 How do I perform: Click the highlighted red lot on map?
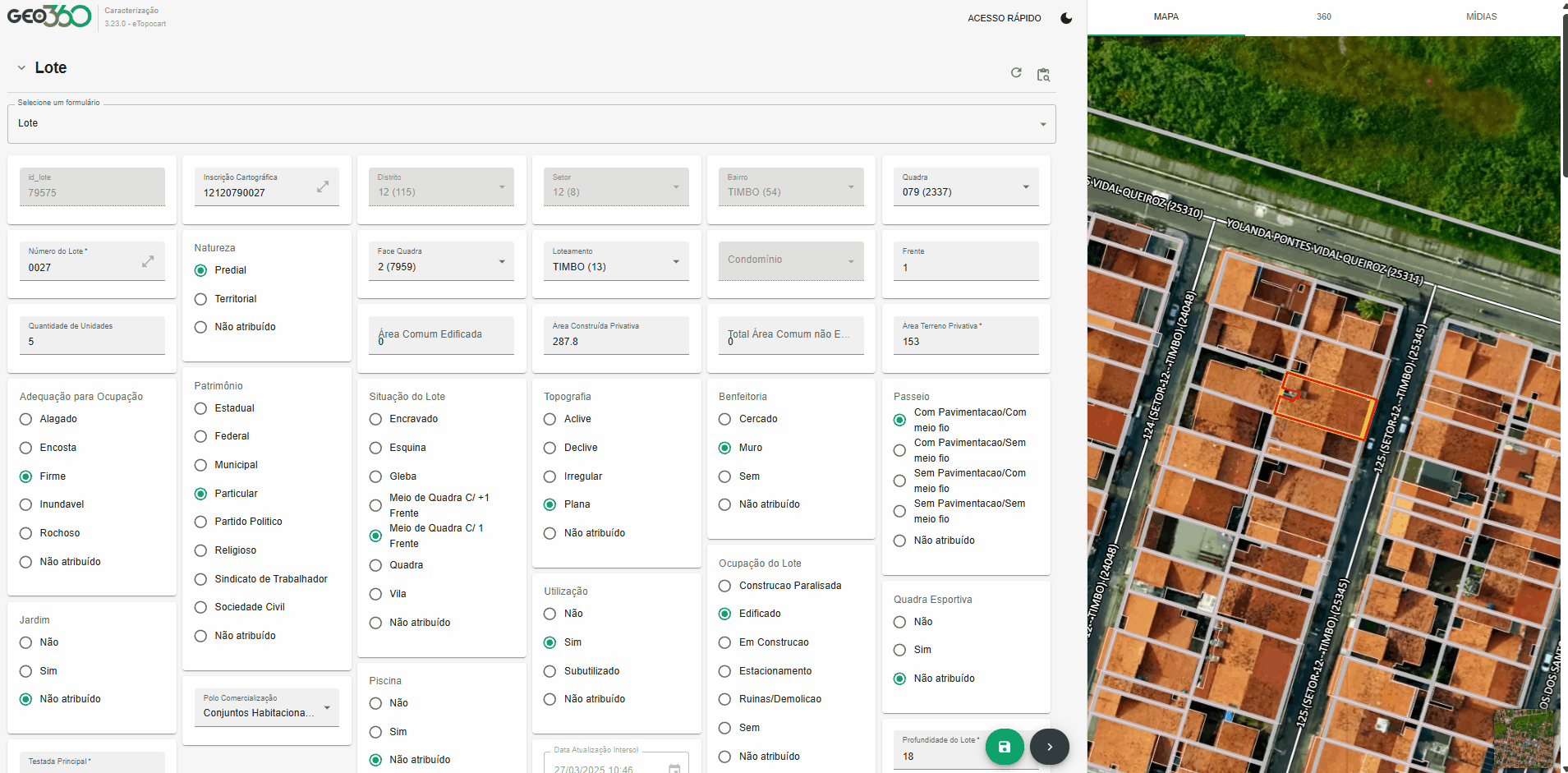[x=1325, y=405]
